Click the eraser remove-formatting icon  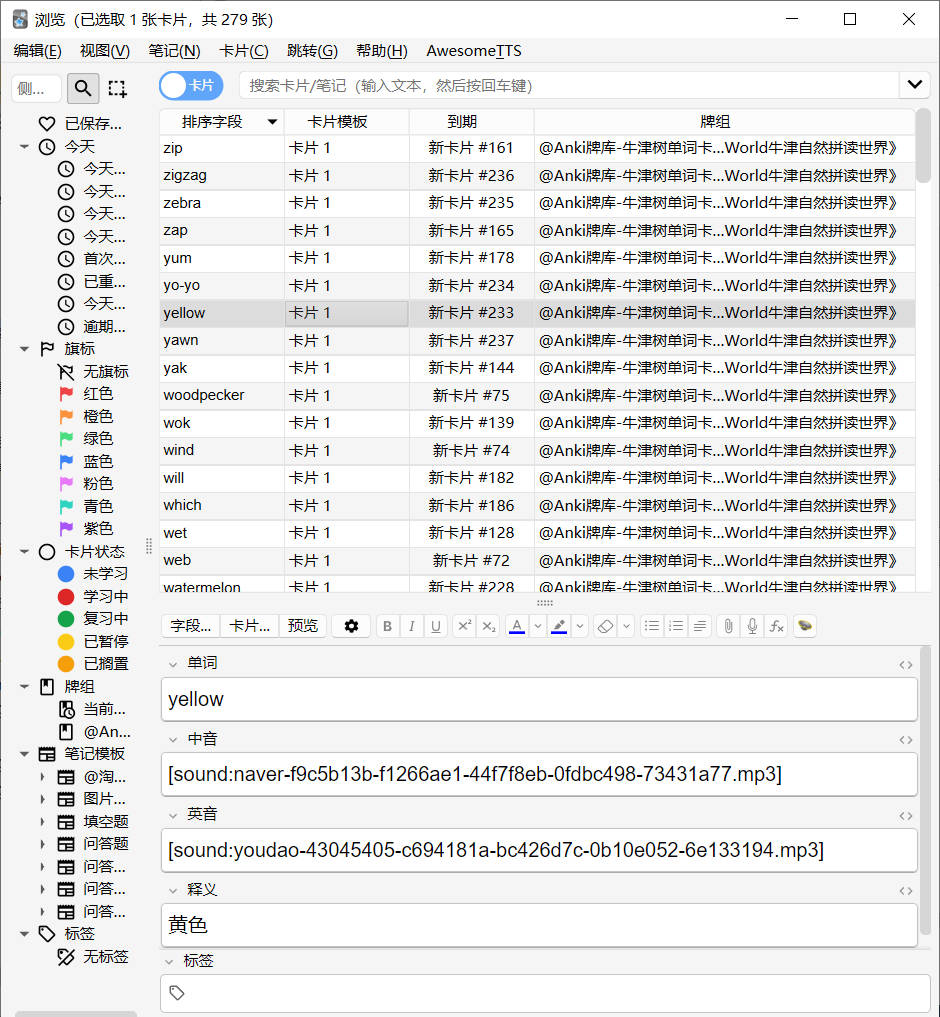(605, 627)
